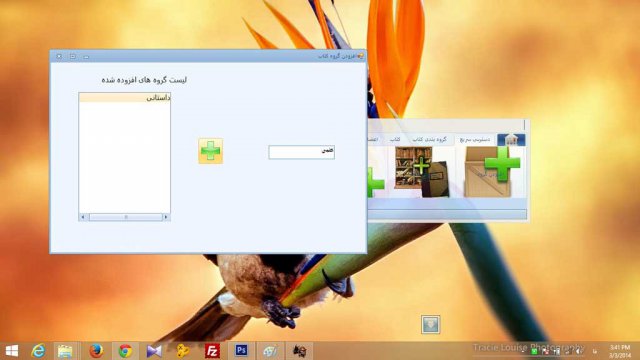
Task: Open FileZilla from the taskbar
Action: point(212,351)
